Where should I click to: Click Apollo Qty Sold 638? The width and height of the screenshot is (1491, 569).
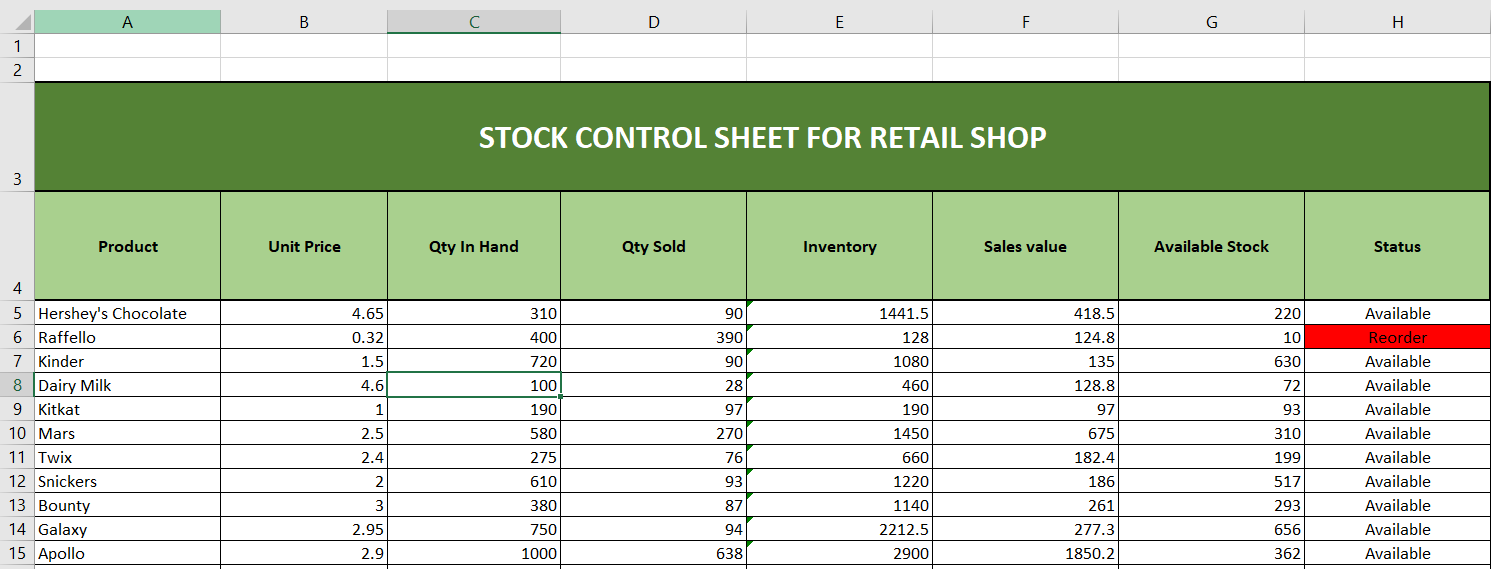[653, 553]
